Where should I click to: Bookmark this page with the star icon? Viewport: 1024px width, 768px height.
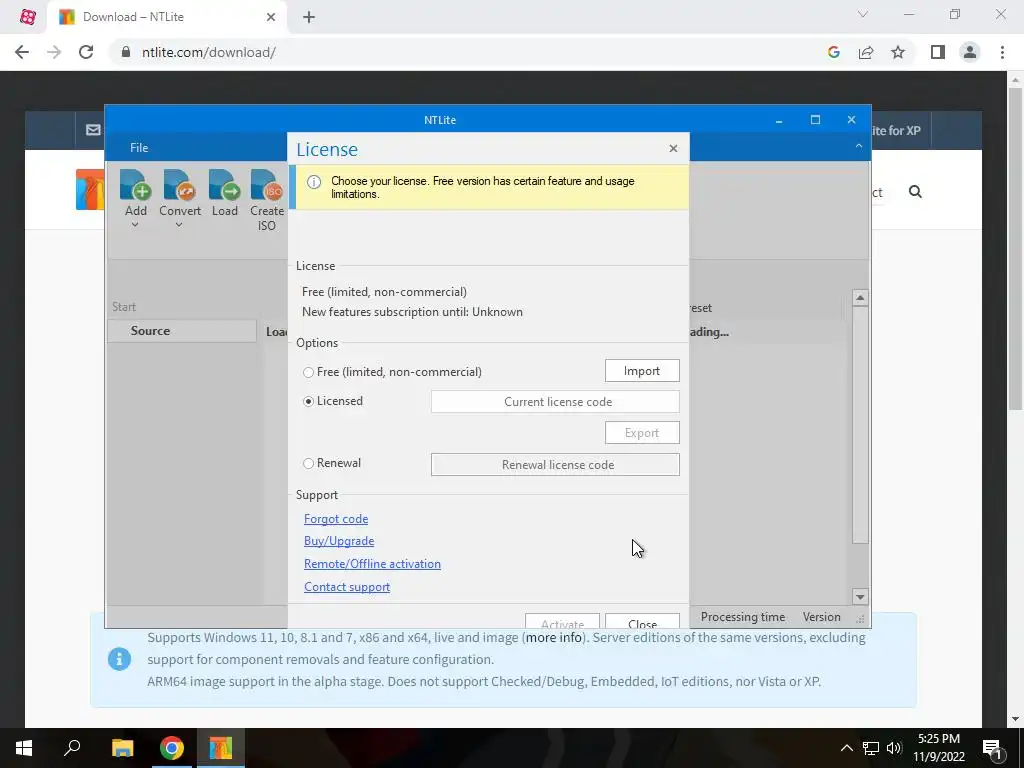[898, 52]
